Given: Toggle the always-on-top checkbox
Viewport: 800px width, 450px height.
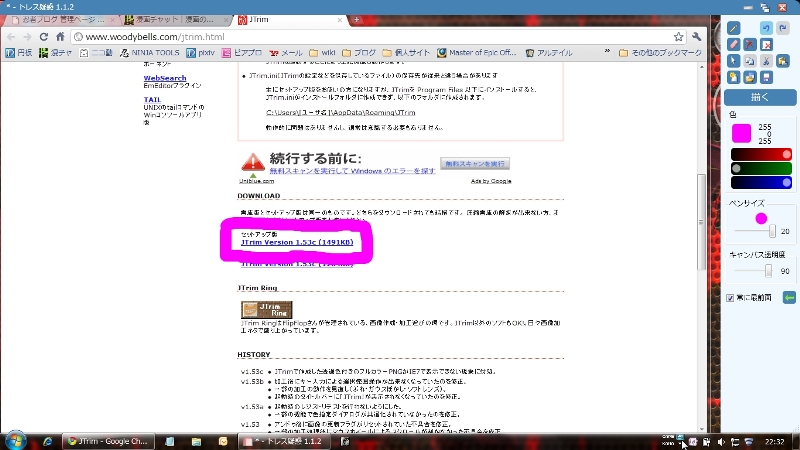Looking at the screenshot, I should tap(730, 298).
